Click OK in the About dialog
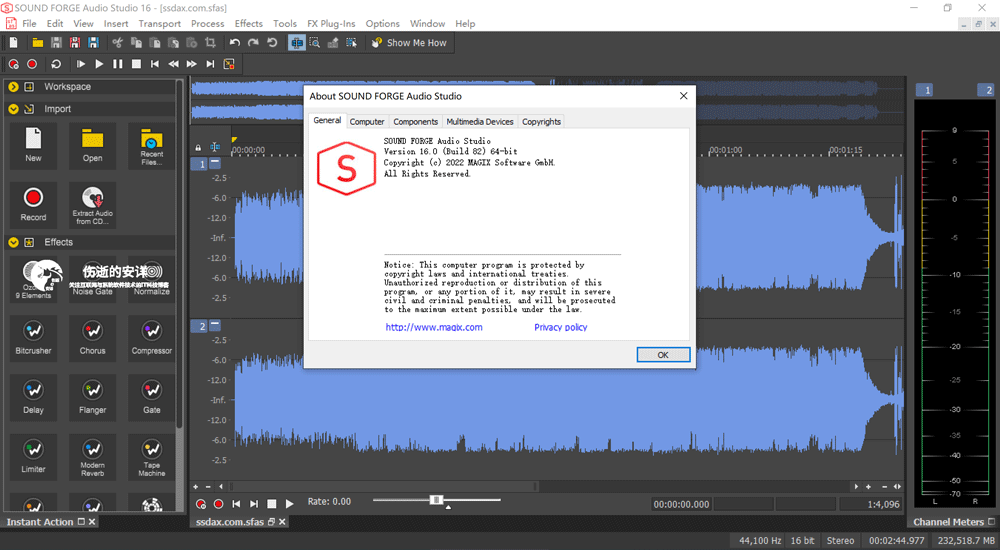The image size is (1000, 550). tap(663, 355)
